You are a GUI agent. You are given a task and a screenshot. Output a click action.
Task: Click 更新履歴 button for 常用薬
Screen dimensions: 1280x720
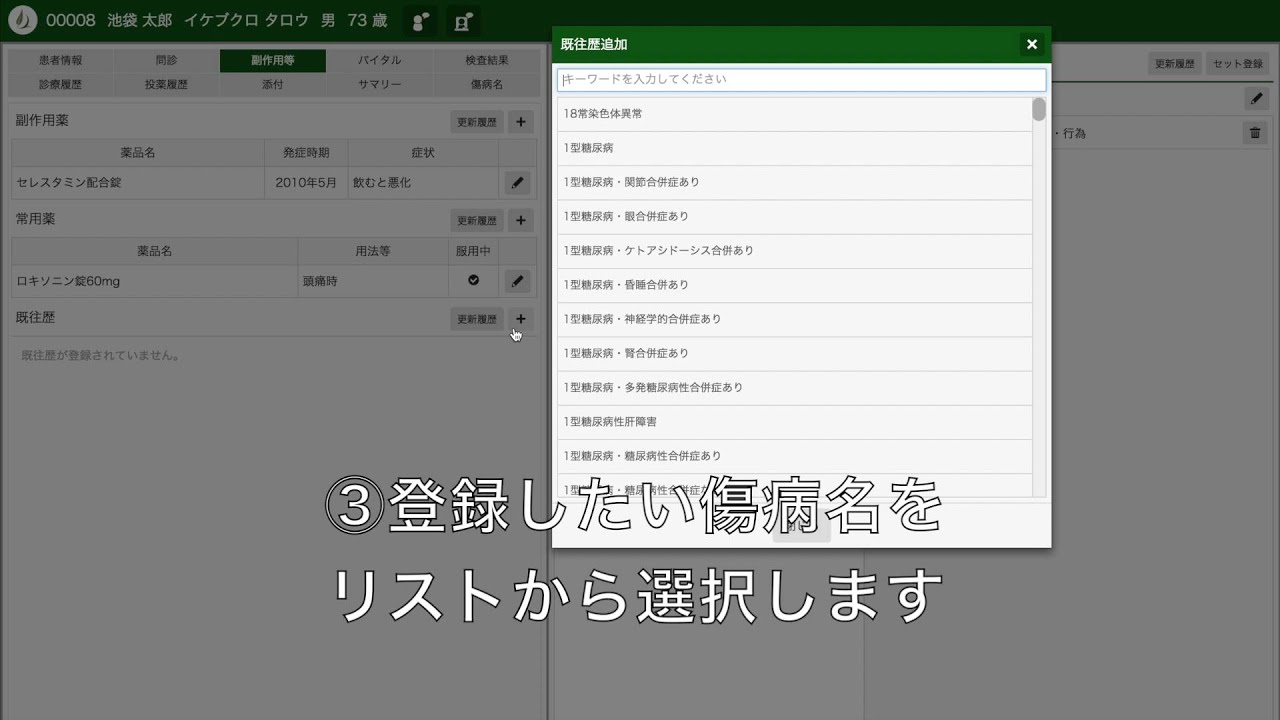[477, 220]
